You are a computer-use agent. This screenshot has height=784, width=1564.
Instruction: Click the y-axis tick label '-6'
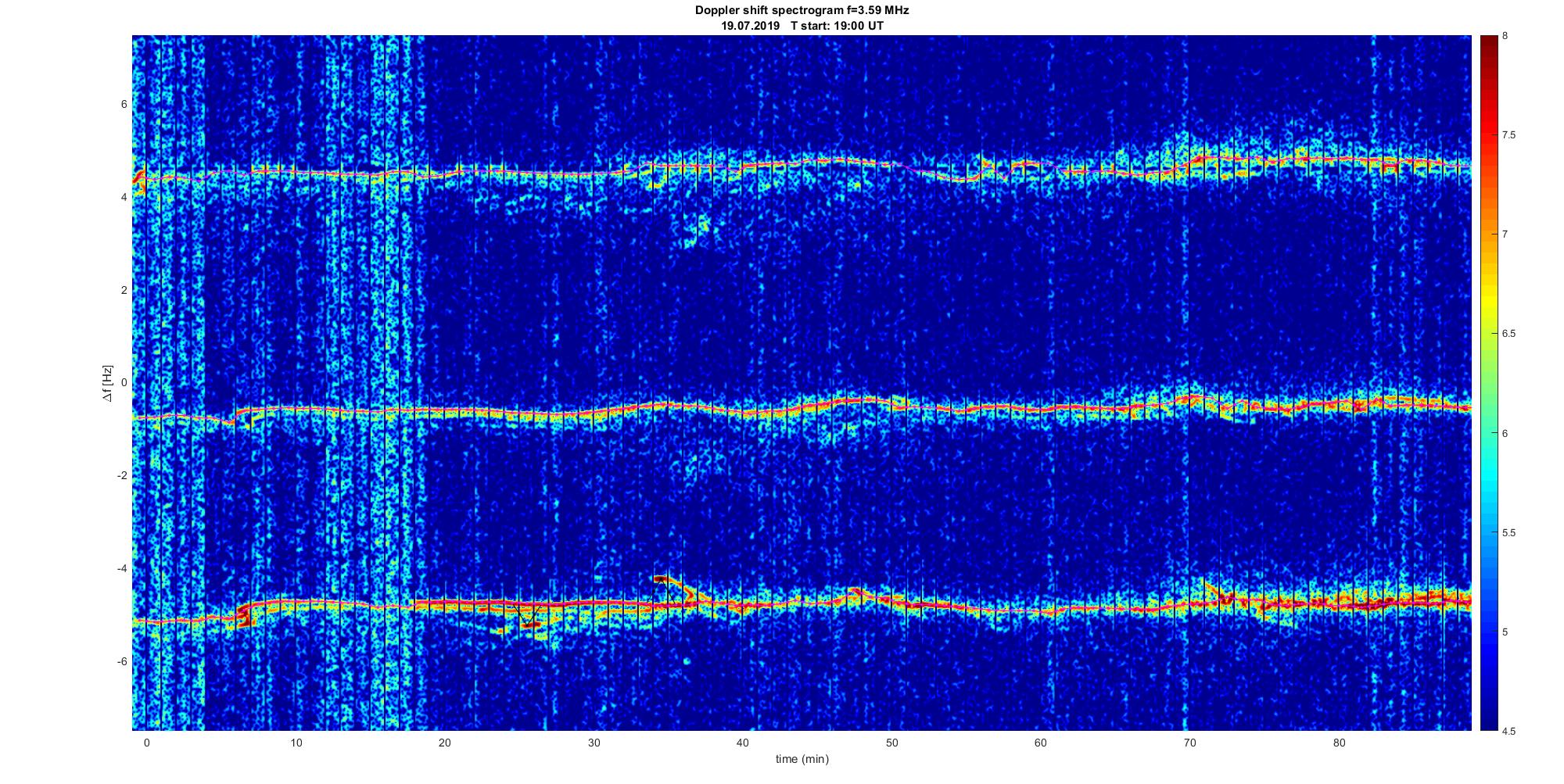(x=121, y=661)
